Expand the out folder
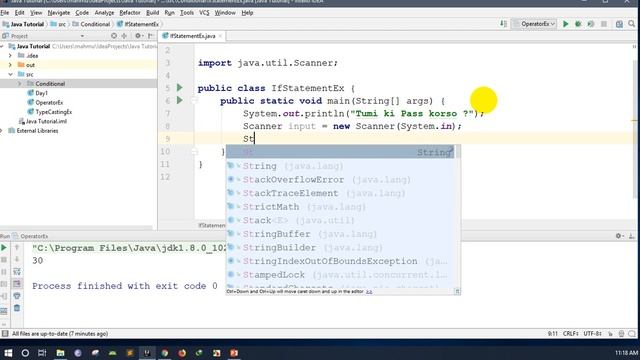 tap(11, 65)
